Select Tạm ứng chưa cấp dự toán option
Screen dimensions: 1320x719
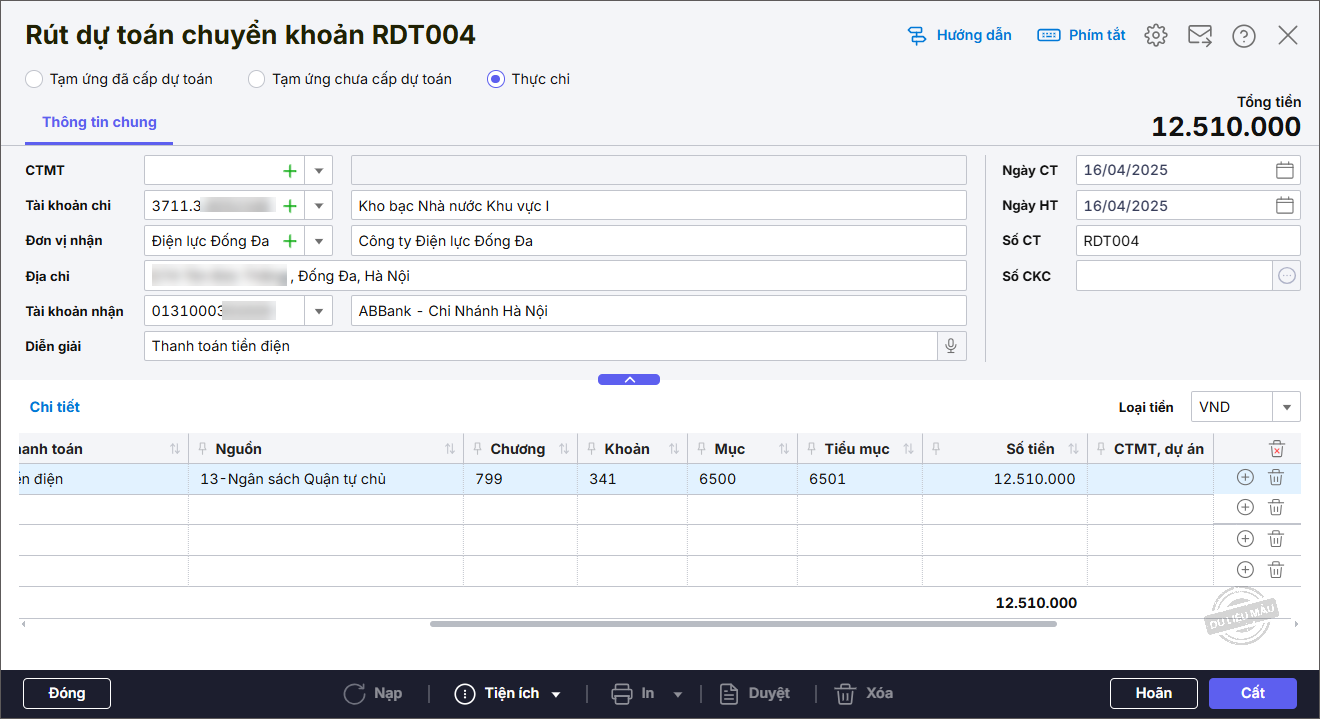pyautogui.click(x=257, y=79)
